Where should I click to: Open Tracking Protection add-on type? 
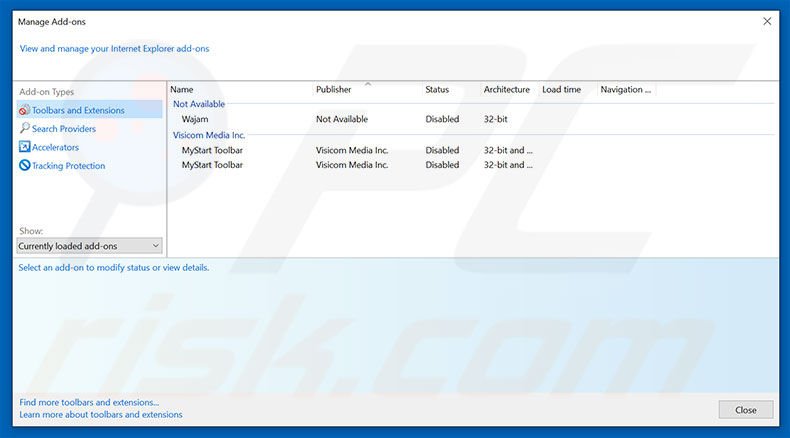[x=69, y=166]
